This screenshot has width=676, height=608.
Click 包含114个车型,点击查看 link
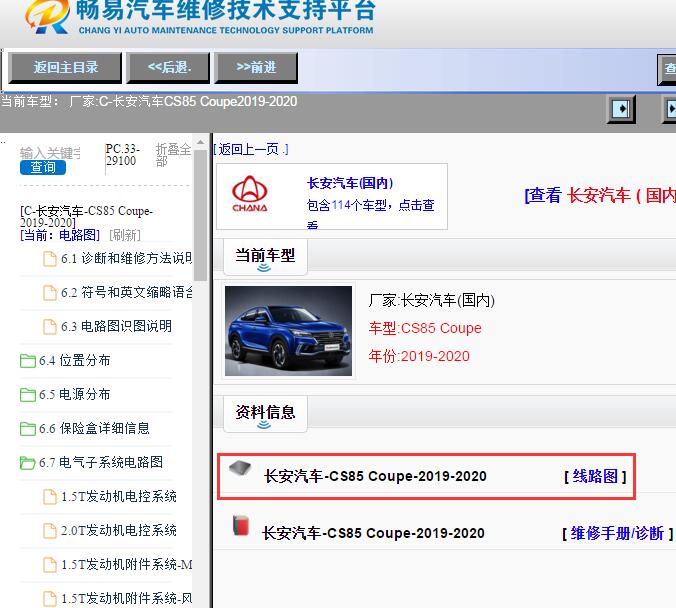point(370,214)
